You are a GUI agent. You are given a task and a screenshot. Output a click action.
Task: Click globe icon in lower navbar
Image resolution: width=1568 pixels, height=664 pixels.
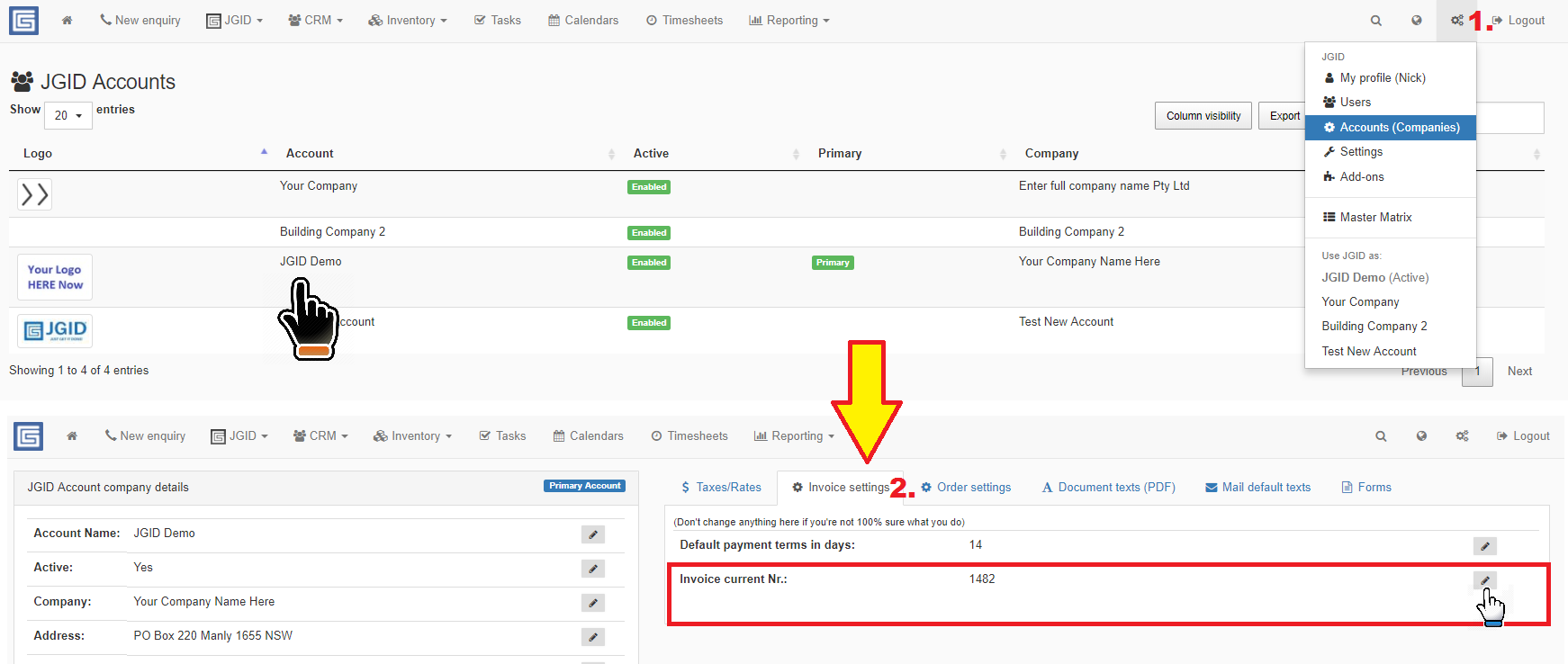(1421, 436)
